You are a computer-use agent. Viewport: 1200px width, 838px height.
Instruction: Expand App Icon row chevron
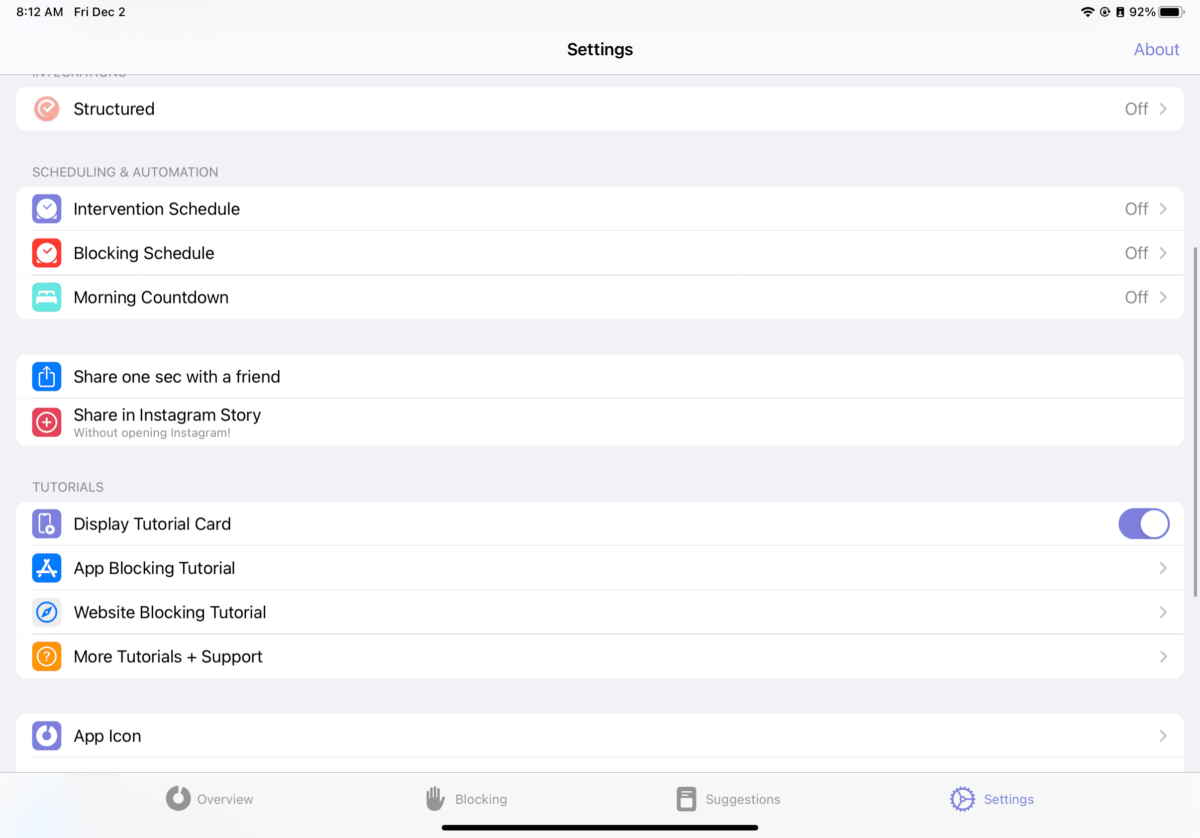click(x=1163, y=736)
